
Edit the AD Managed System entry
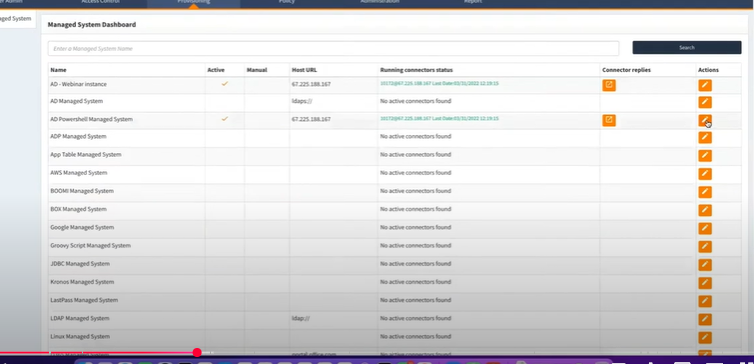click(705, 102)
